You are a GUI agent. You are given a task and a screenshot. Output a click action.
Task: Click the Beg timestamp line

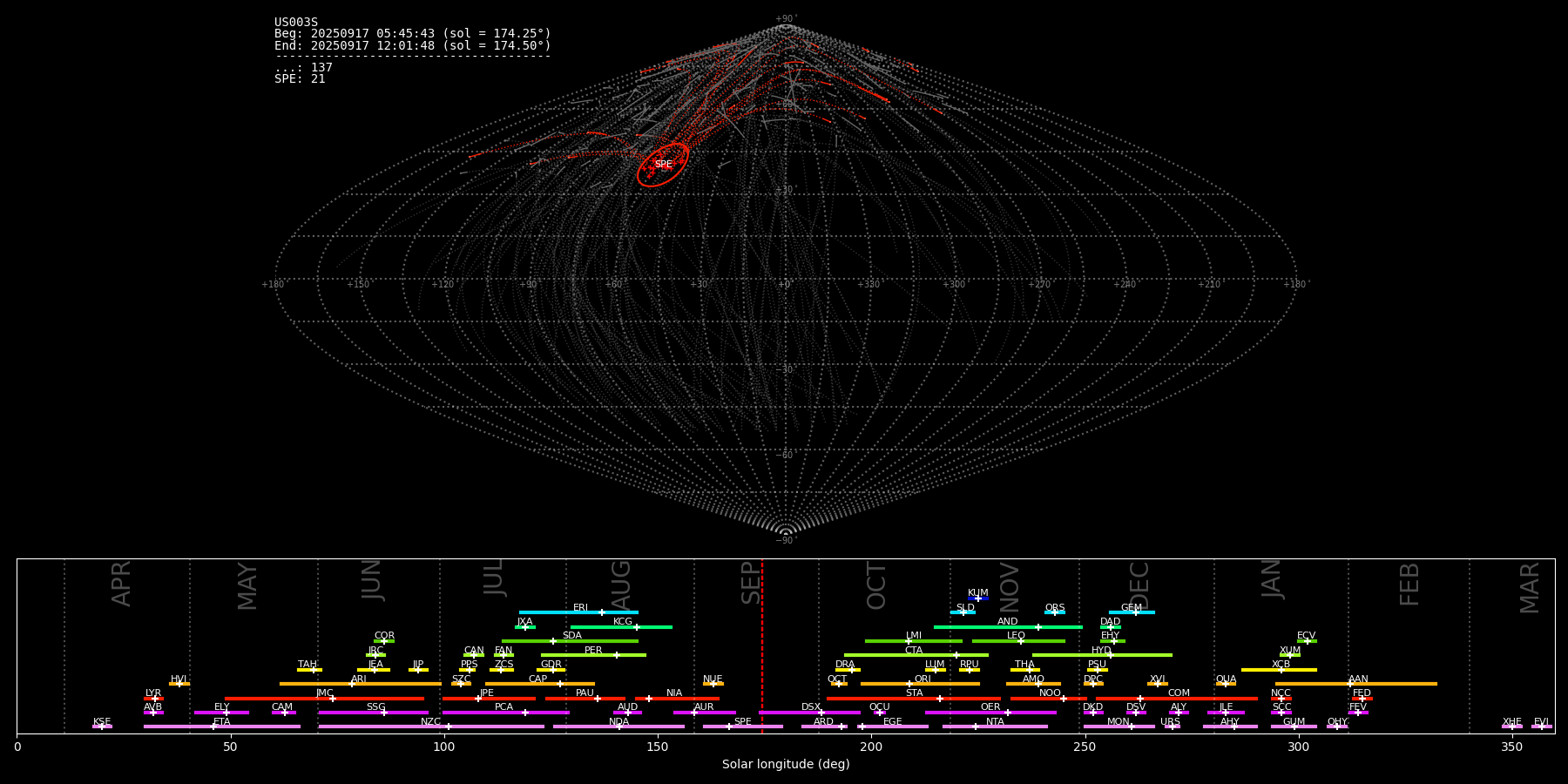413,34
